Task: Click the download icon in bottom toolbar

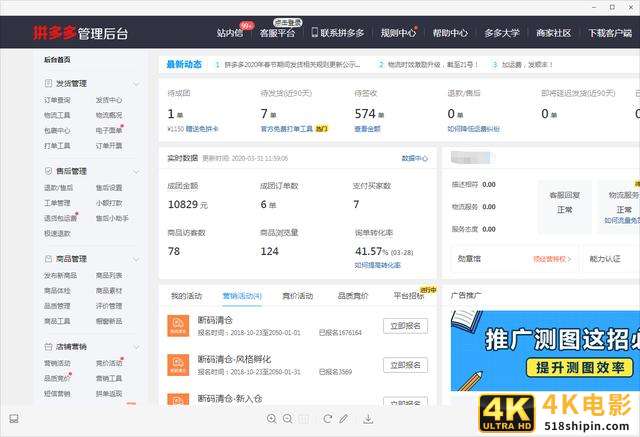Action: pos(368,419)
